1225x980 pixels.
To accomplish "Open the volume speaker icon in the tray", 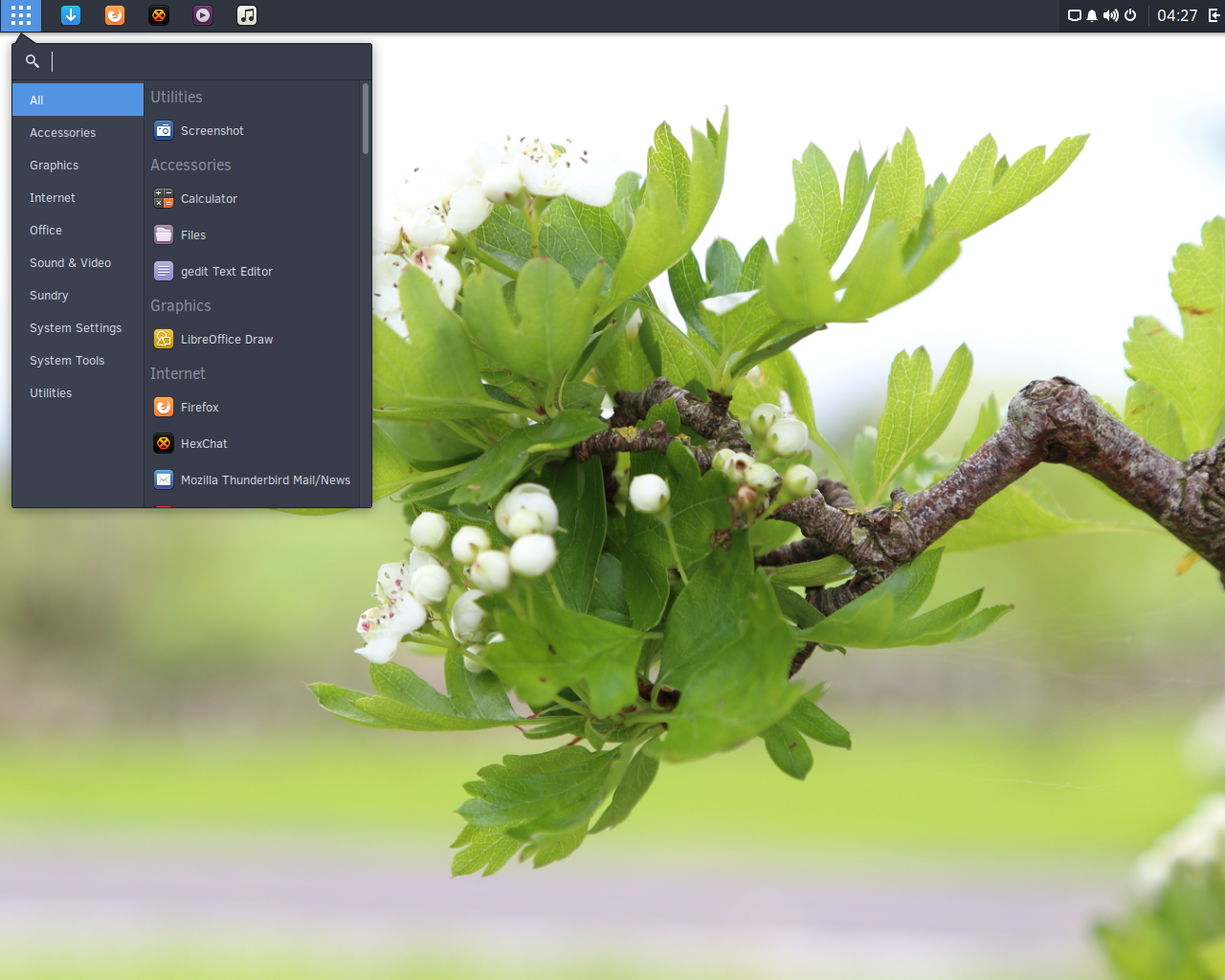I will pyautogui.click(x=1110, y=15).
